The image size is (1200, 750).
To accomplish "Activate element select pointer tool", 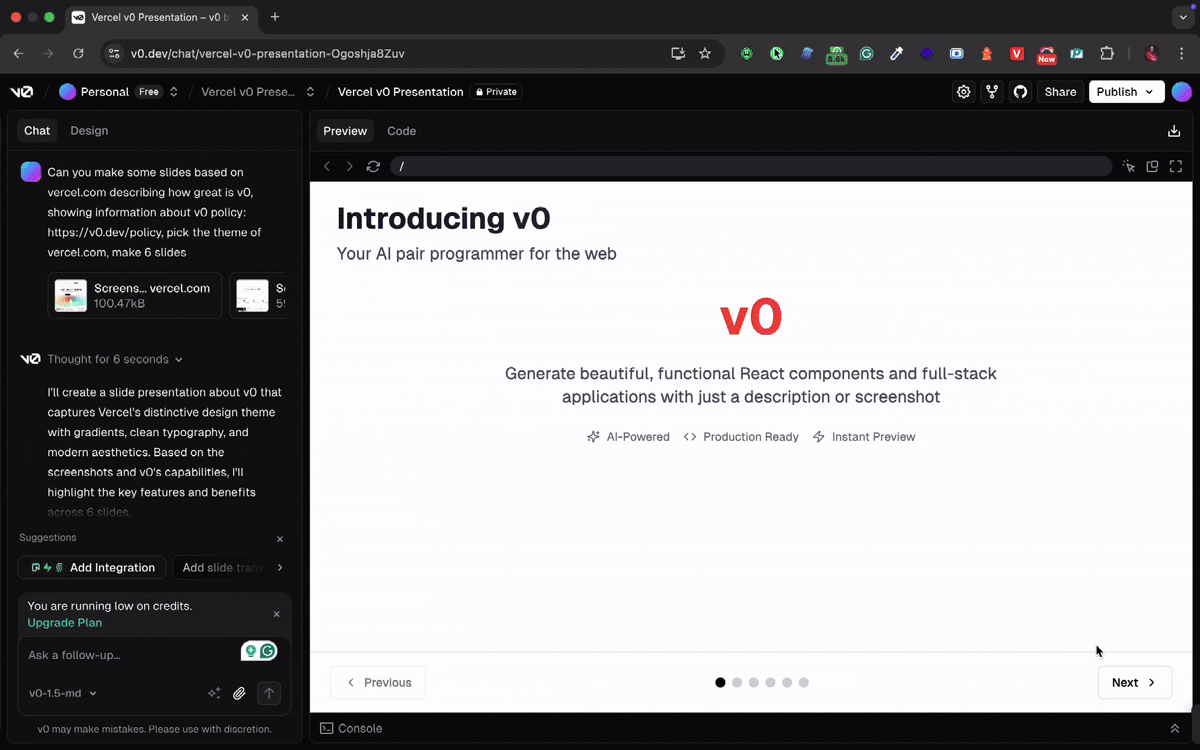I will [x=1129, y=166].
